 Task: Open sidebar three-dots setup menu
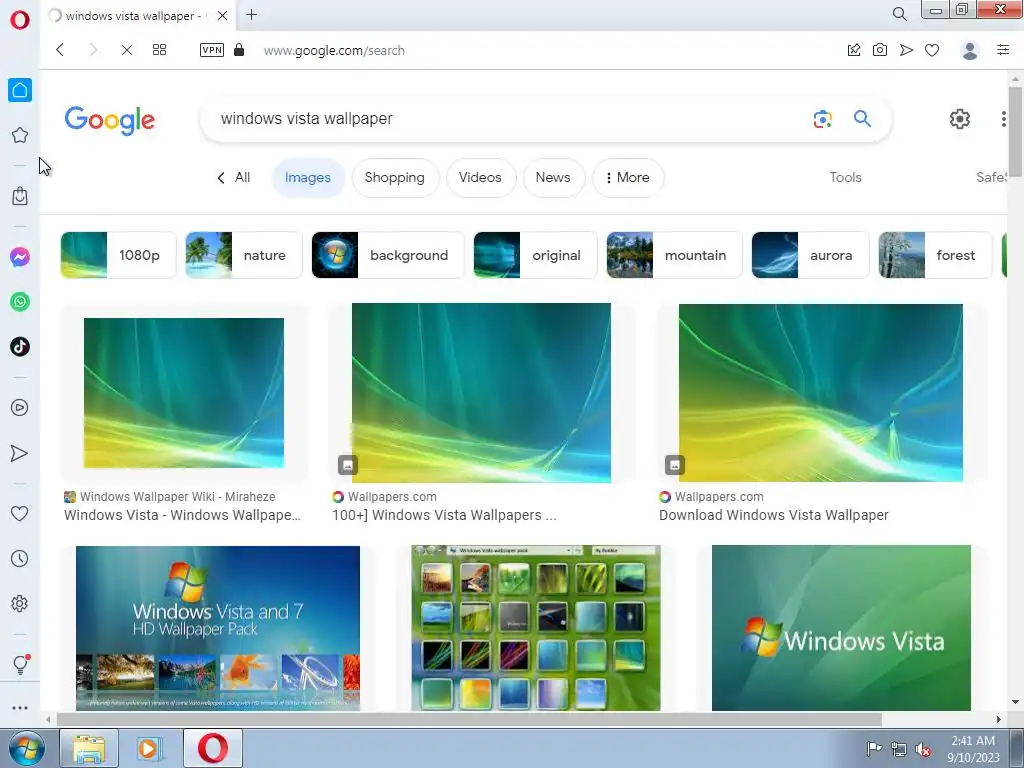pos(20,708)
